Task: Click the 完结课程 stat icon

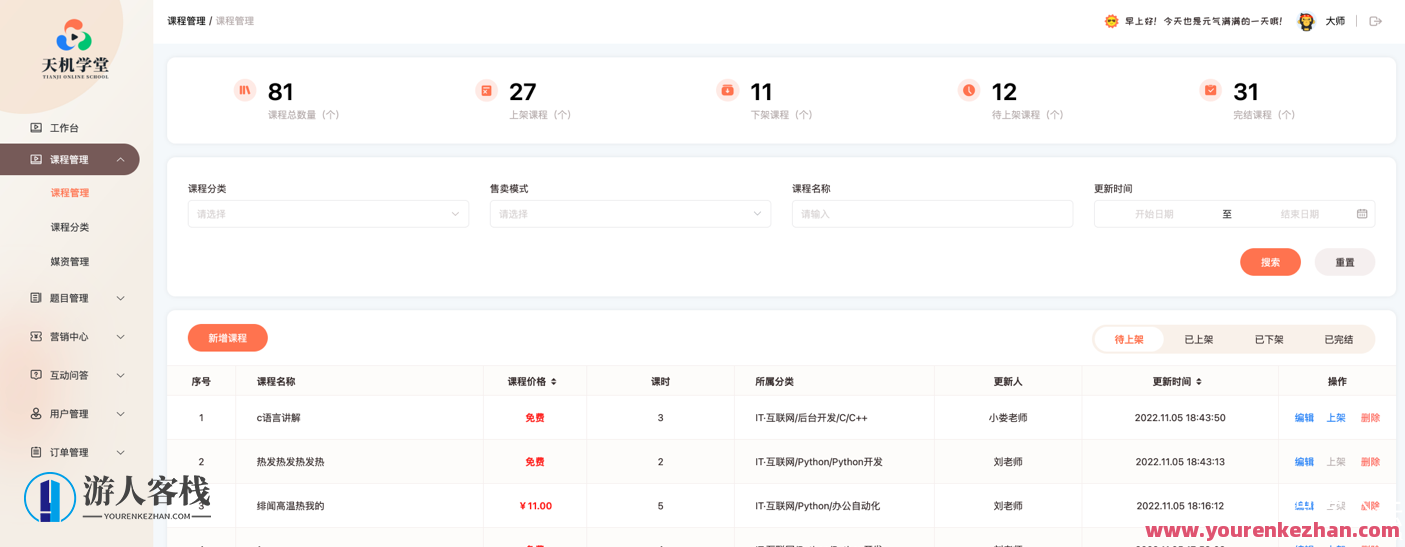Action: click(x=1210, y=90)
